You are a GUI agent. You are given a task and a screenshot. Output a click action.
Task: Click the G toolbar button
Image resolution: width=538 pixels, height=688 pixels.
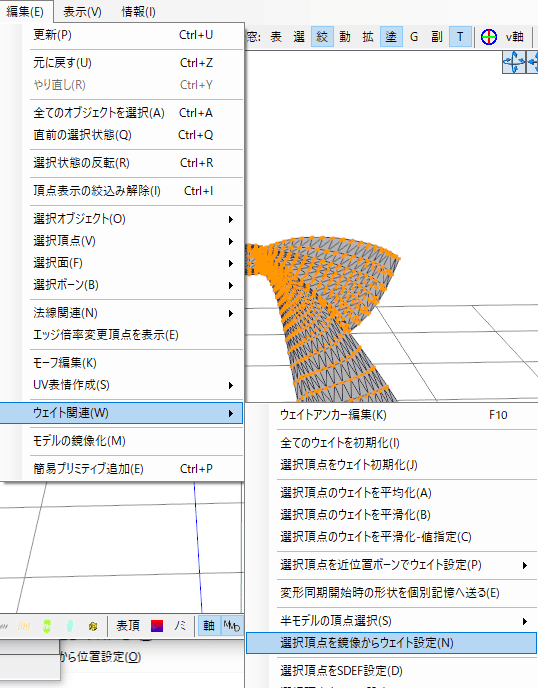(414, 37)
